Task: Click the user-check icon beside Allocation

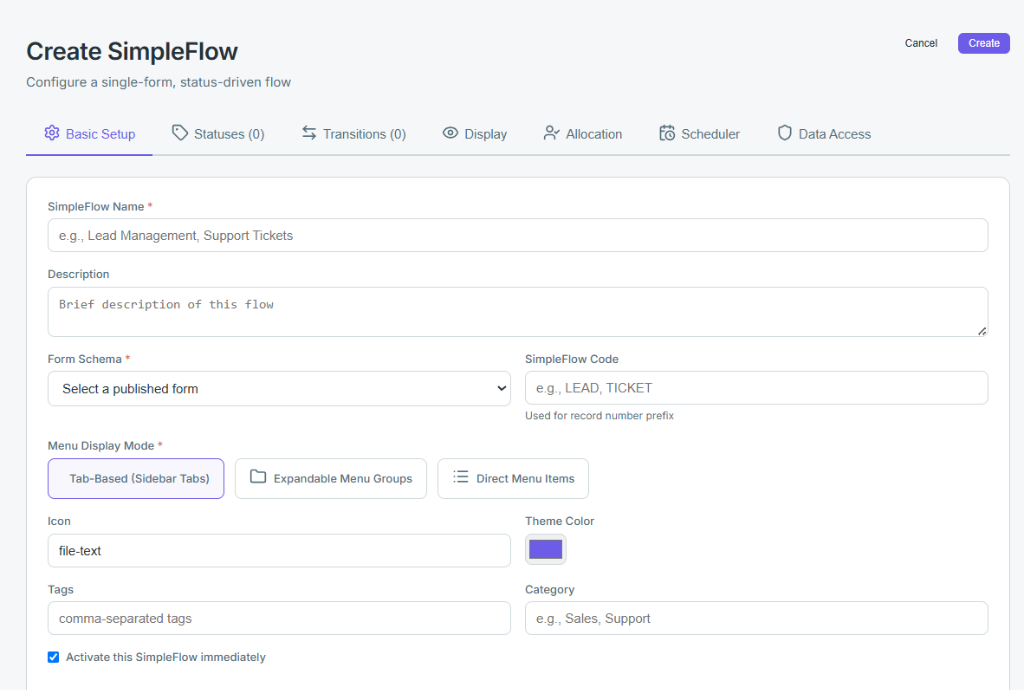Action: [551, 133]
